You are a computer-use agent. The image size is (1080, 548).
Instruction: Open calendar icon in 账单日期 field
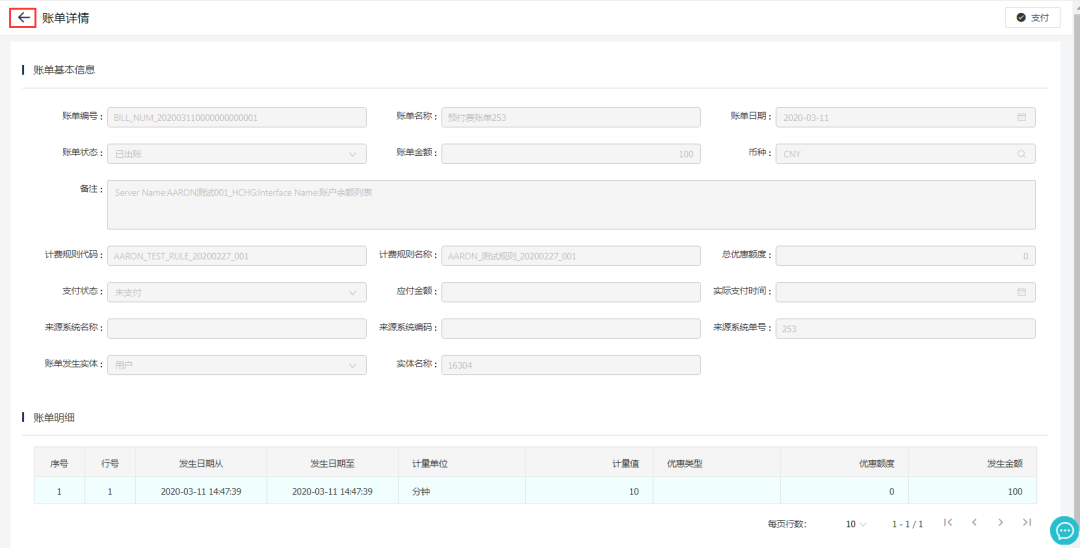tap(1021, 117)
